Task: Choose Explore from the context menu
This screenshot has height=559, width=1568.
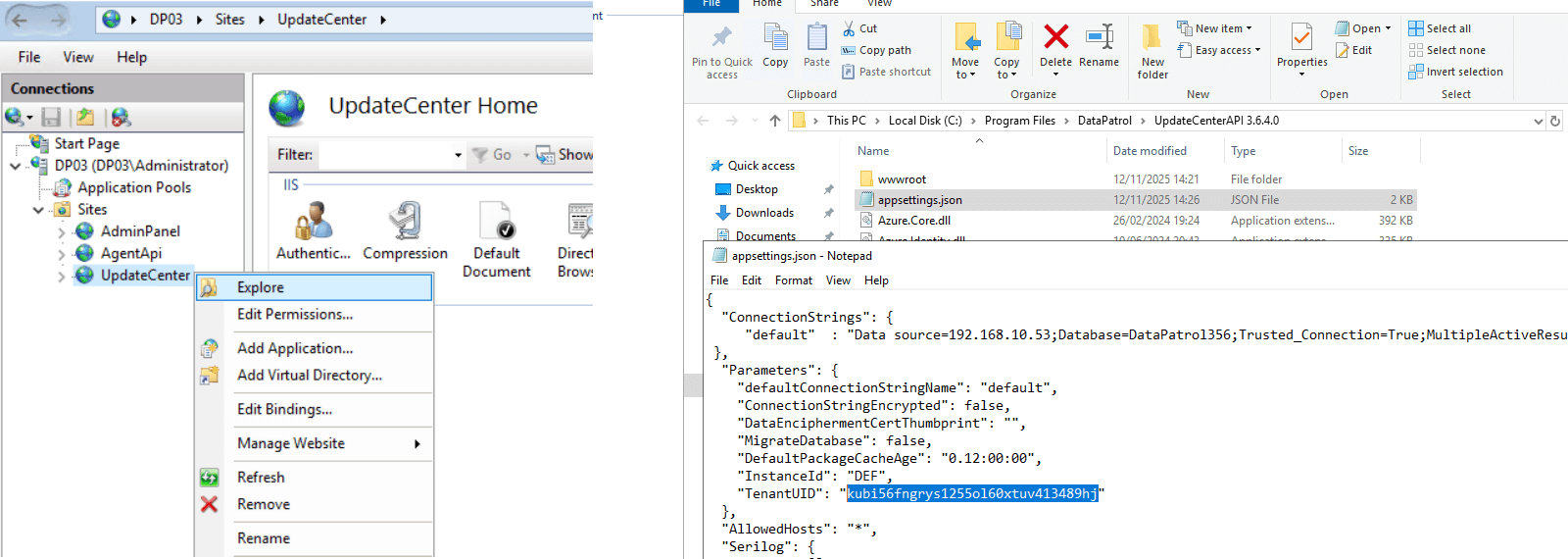Action: tap(261, 287)
